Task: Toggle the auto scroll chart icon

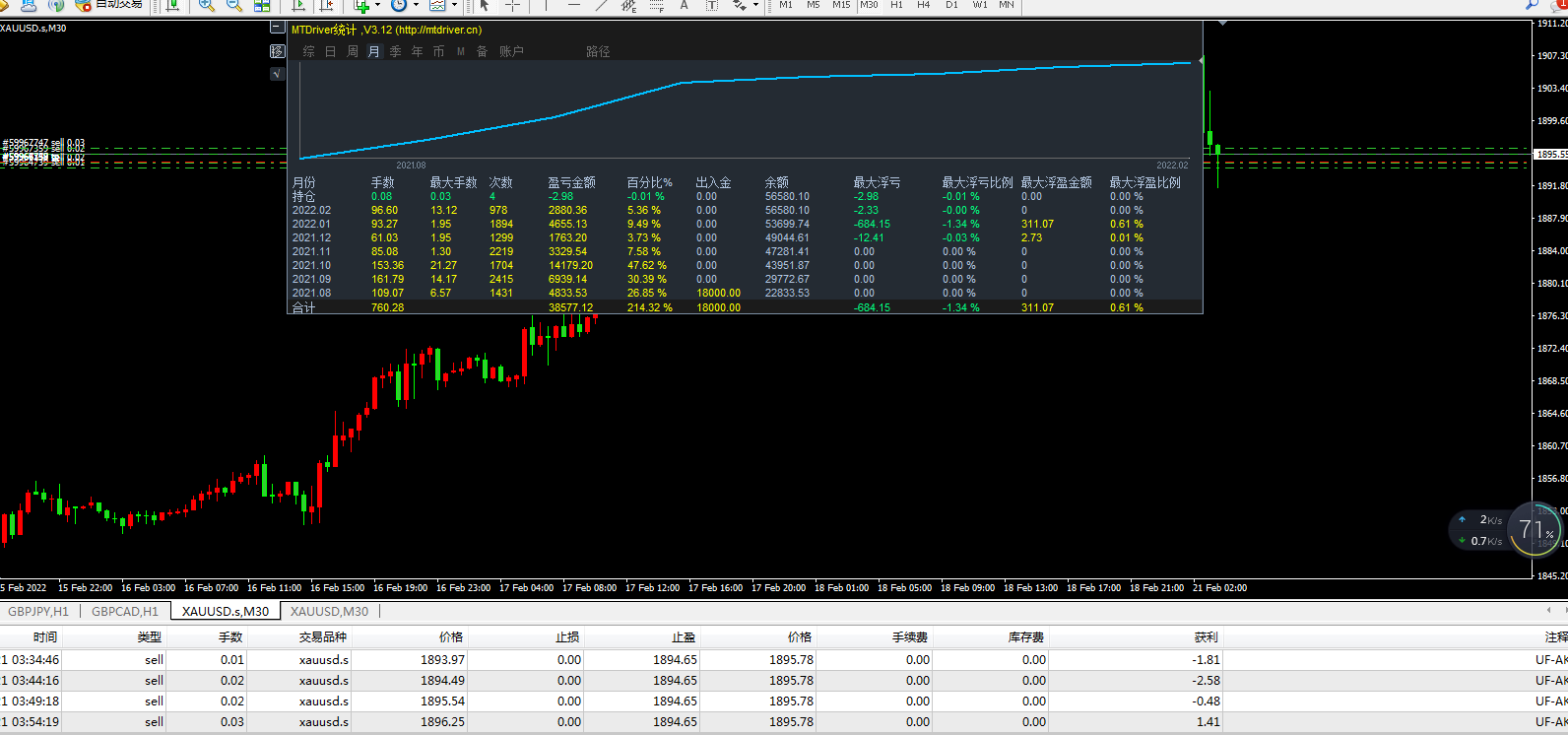Action: [298, 5]
